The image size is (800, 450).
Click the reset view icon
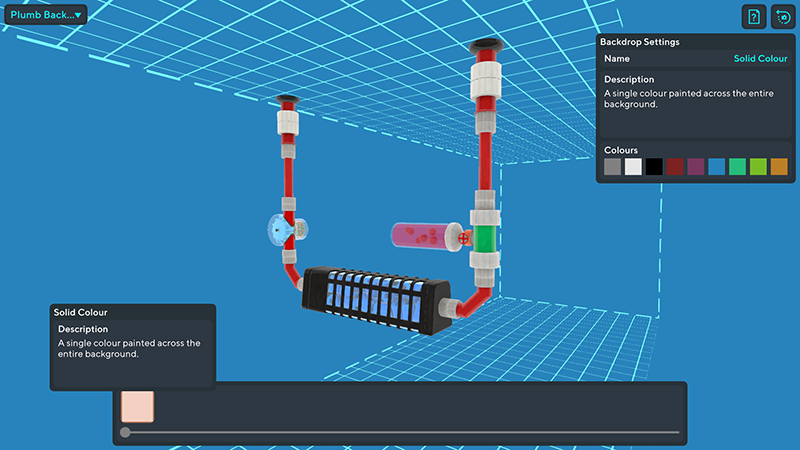(783, 16)
